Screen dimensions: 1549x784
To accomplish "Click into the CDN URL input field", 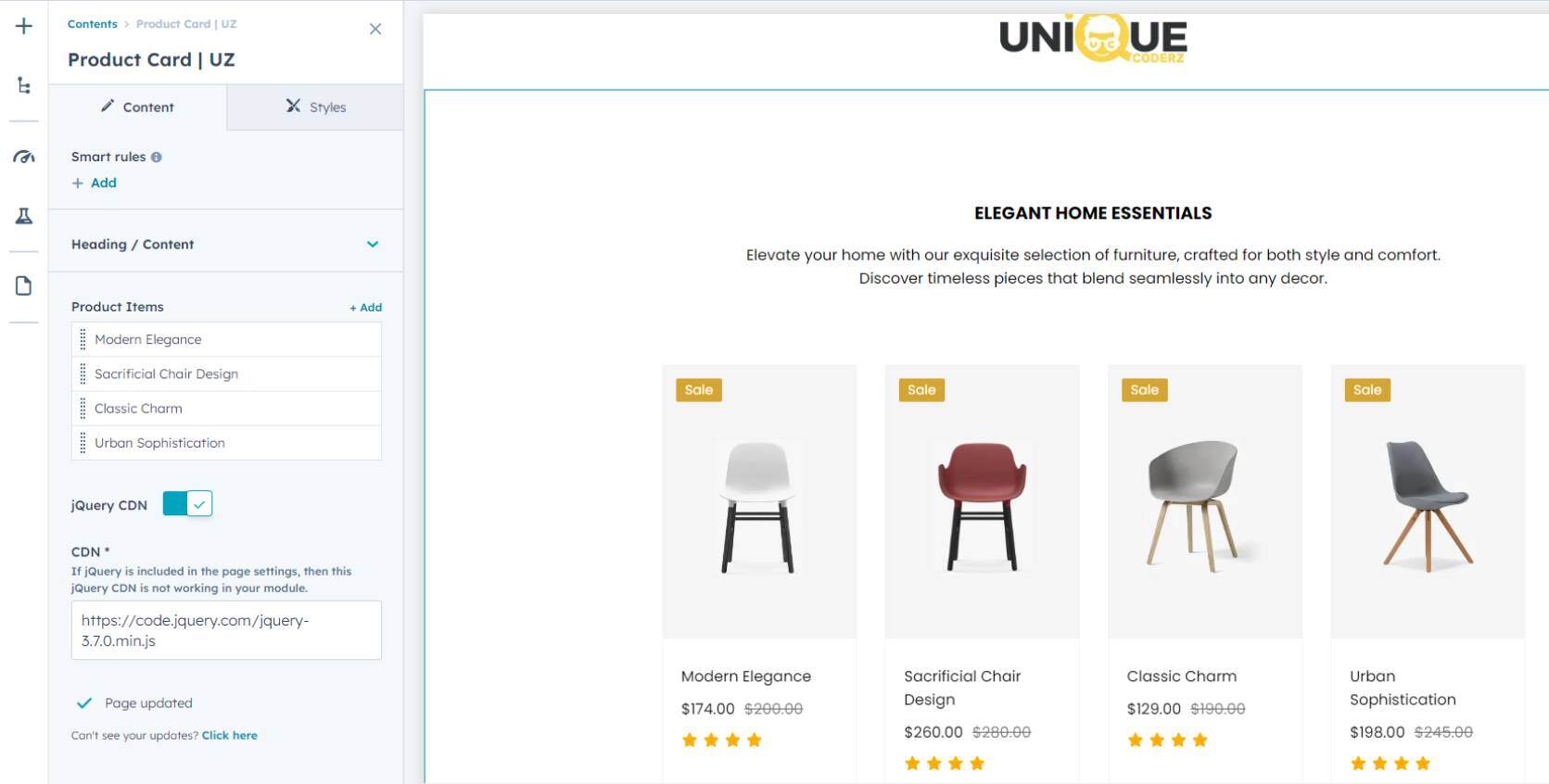I will [226, 630].
